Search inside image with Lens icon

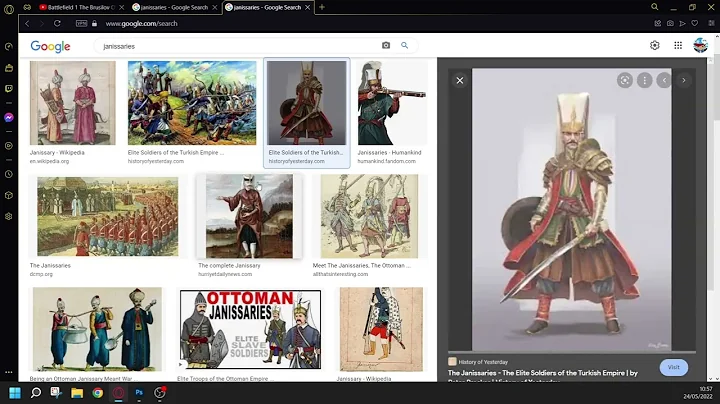click(625, 80)
